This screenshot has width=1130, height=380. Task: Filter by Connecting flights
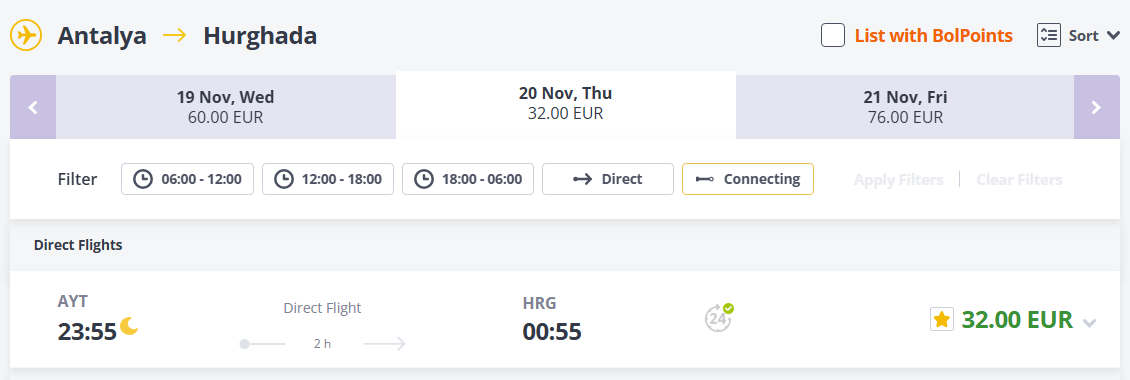[748, 179]
